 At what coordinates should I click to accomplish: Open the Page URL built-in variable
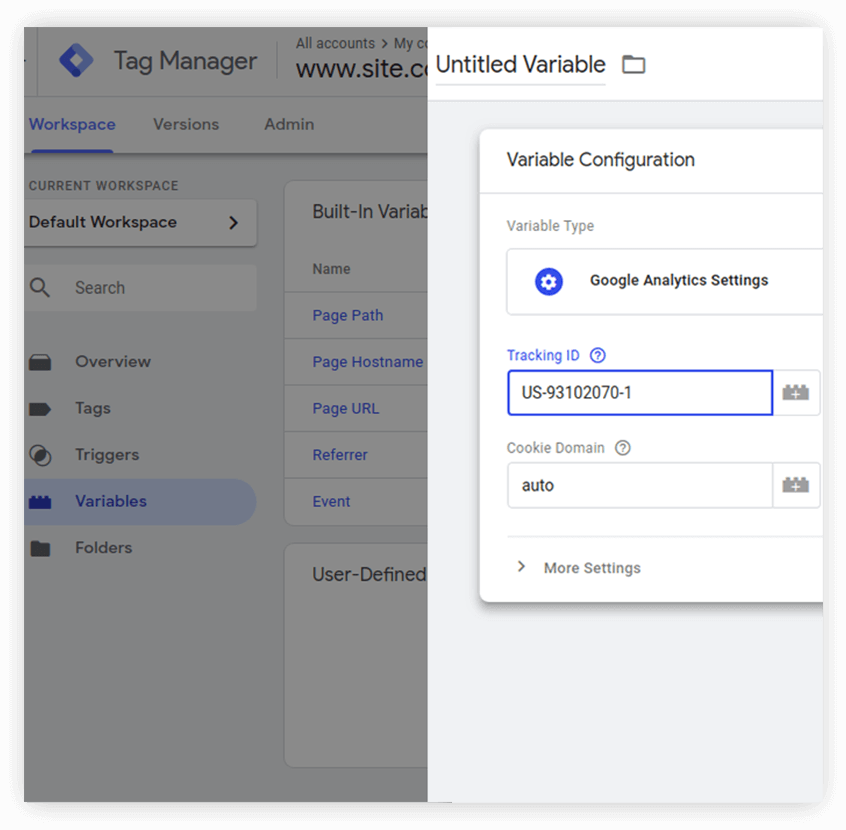[x=346, y=408]
